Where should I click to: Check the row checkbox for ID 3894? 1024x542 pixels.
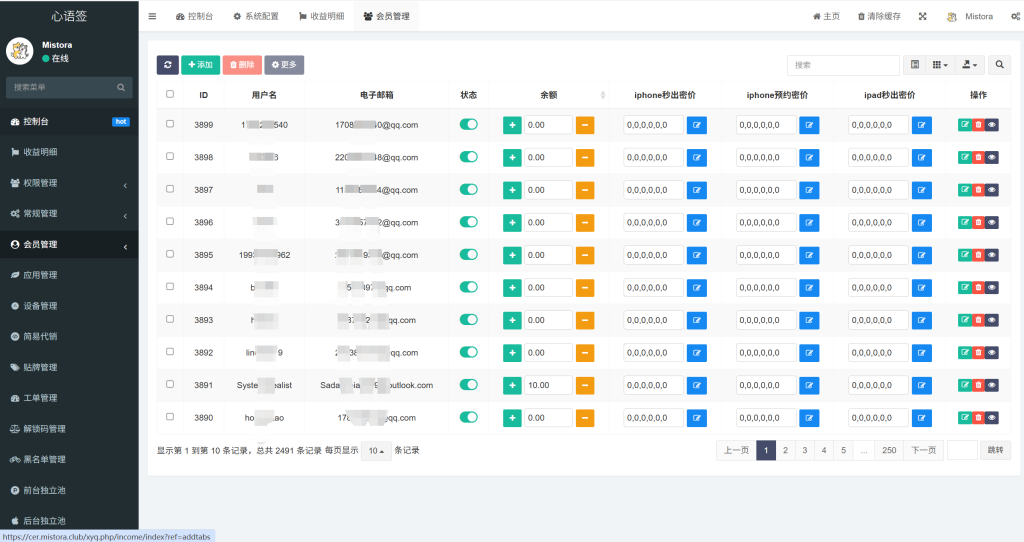170,287
